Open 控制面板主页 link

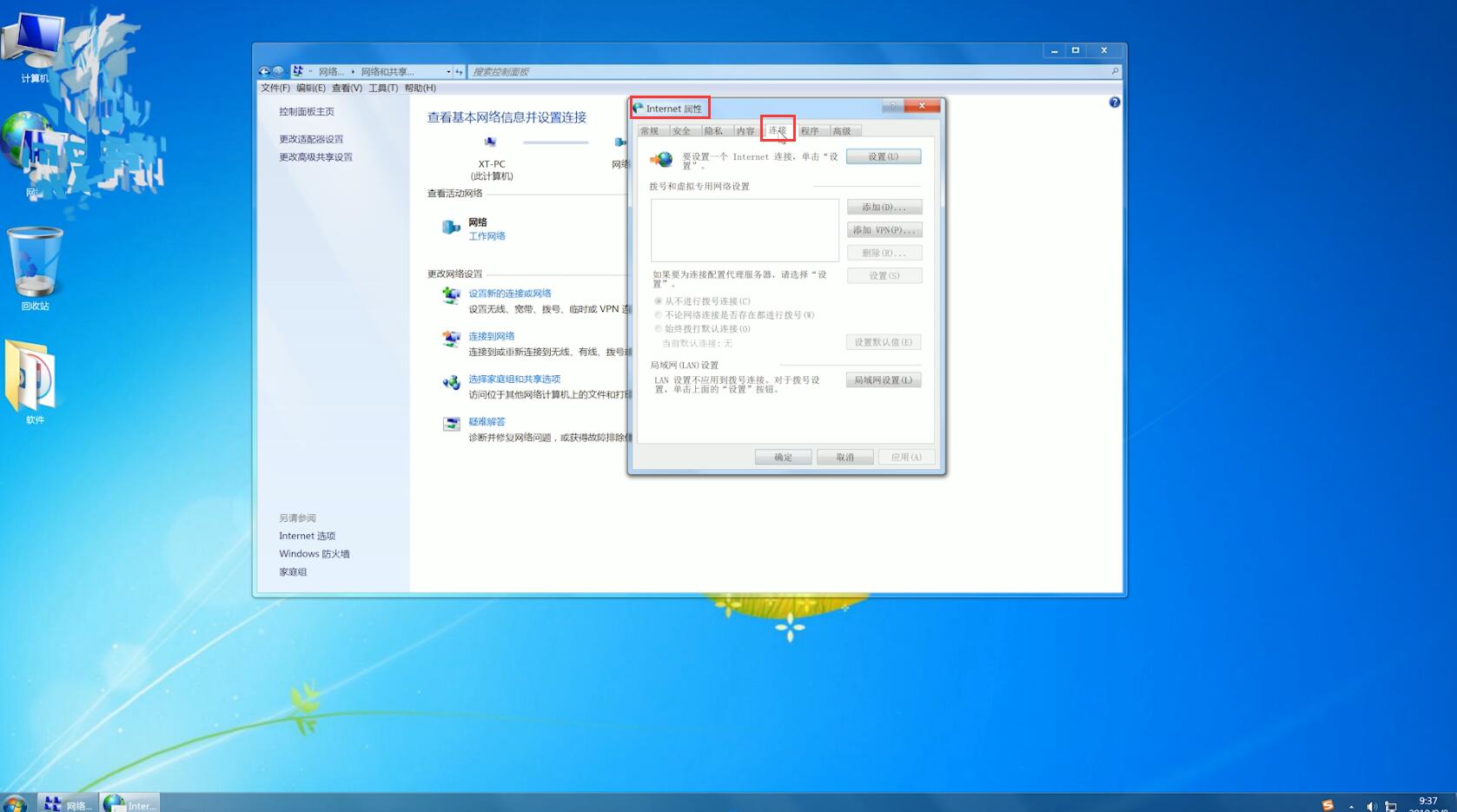coord(307,112)
